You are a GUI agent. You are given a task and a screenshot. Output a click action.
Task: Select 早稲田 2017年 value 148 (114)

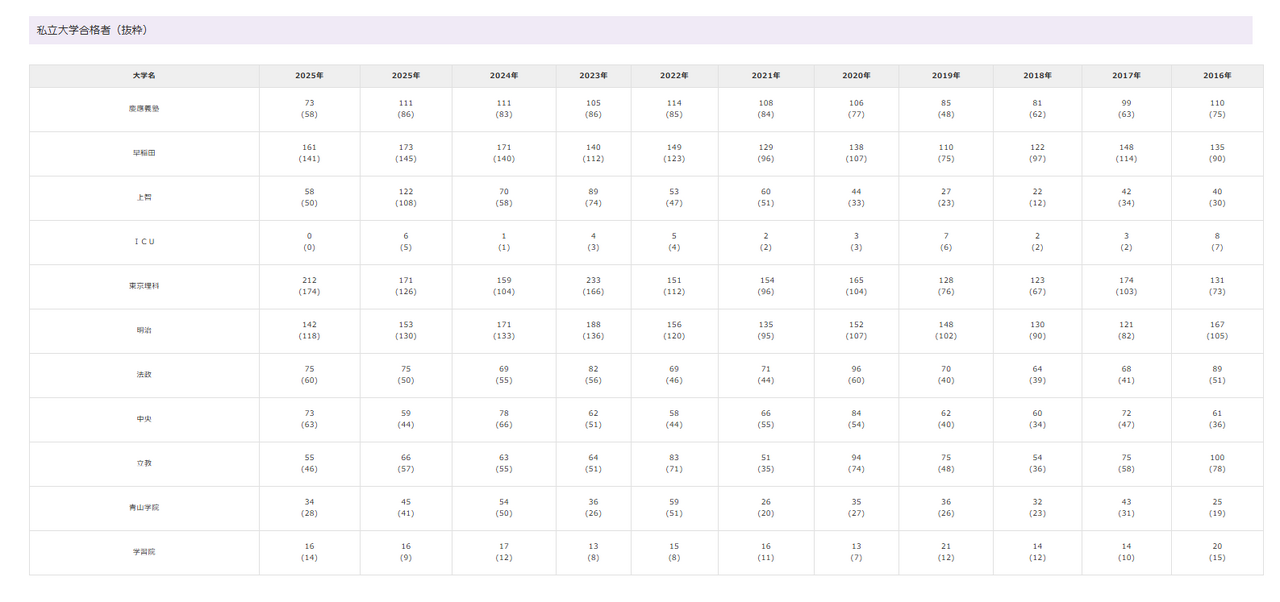click(x=1126, y=153)
